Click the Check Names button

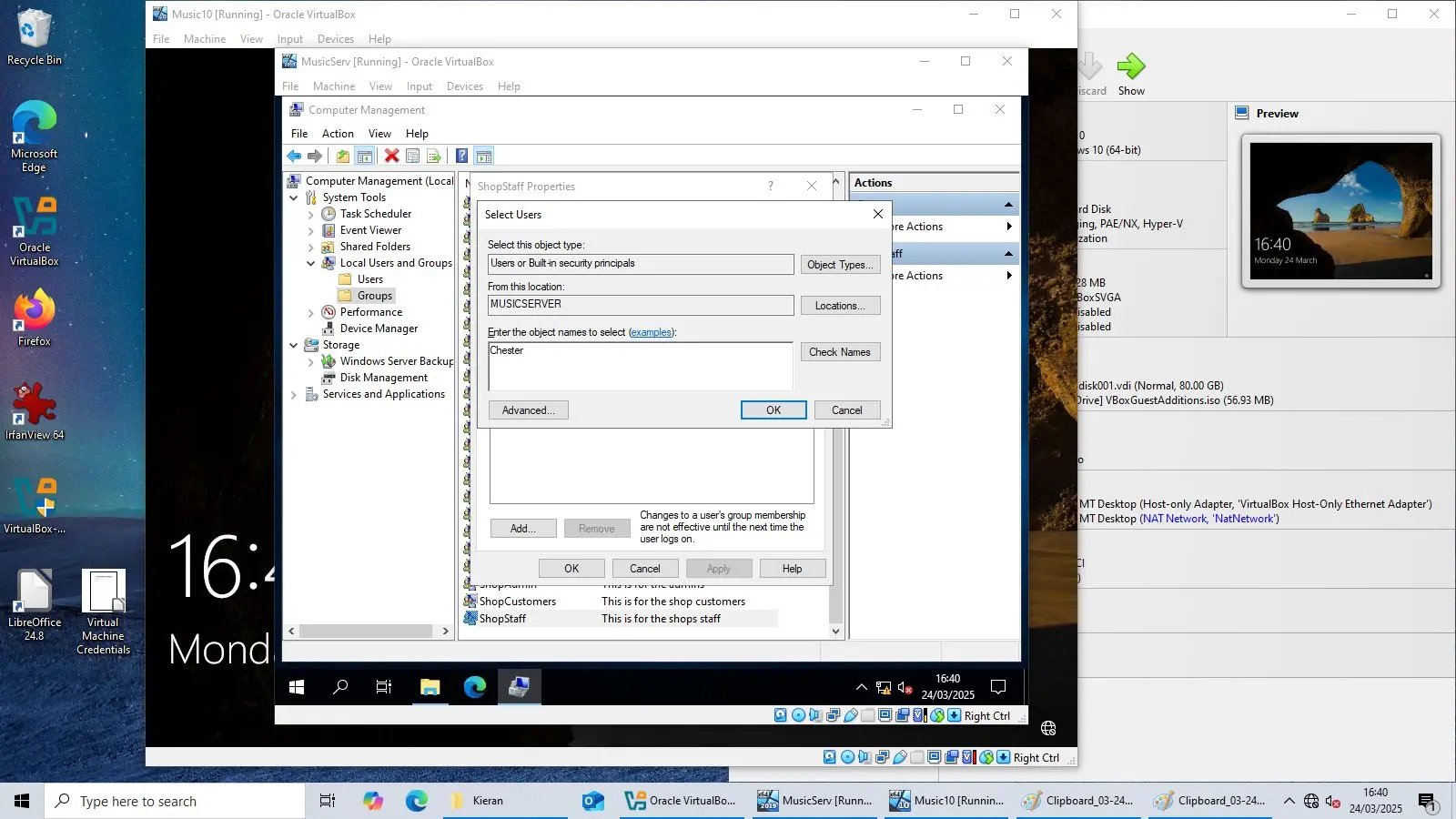840,352
